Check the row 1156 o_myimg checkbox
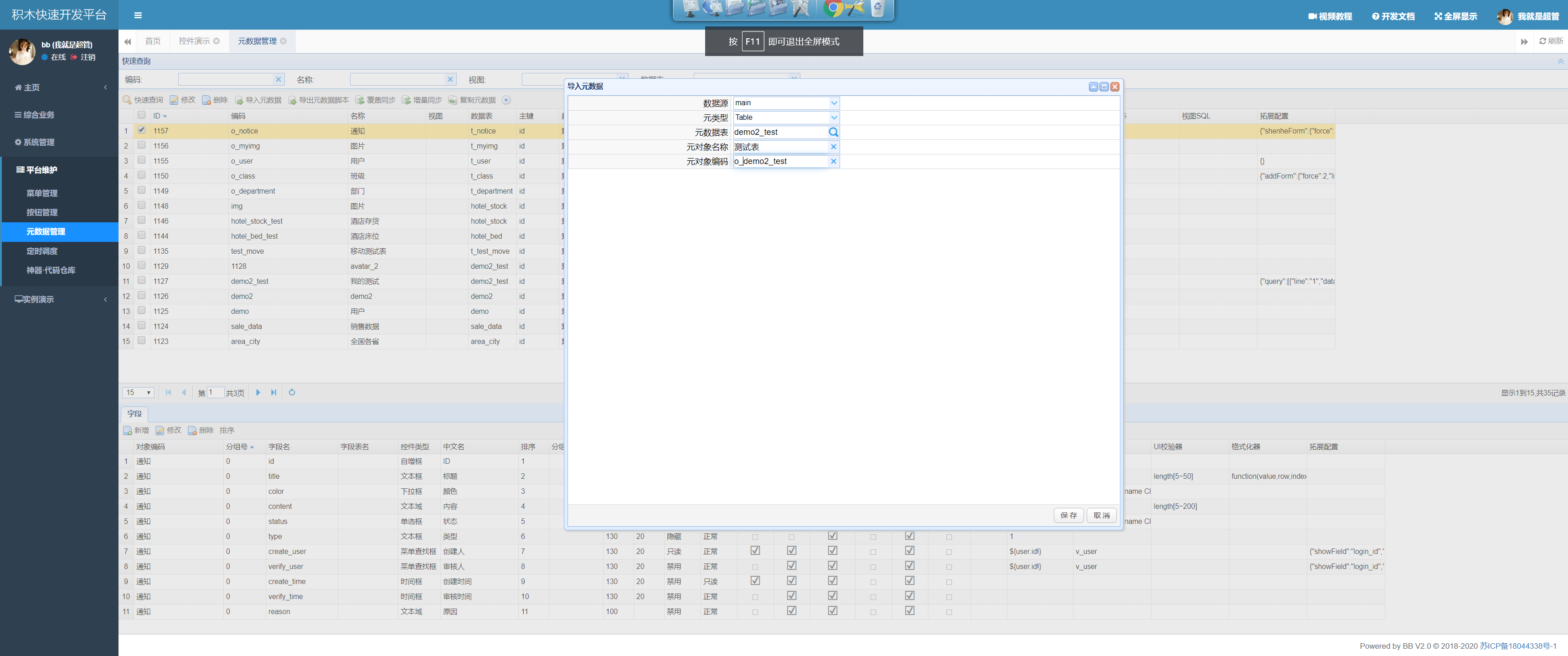 pyautogui.click(x=141, y=145)
